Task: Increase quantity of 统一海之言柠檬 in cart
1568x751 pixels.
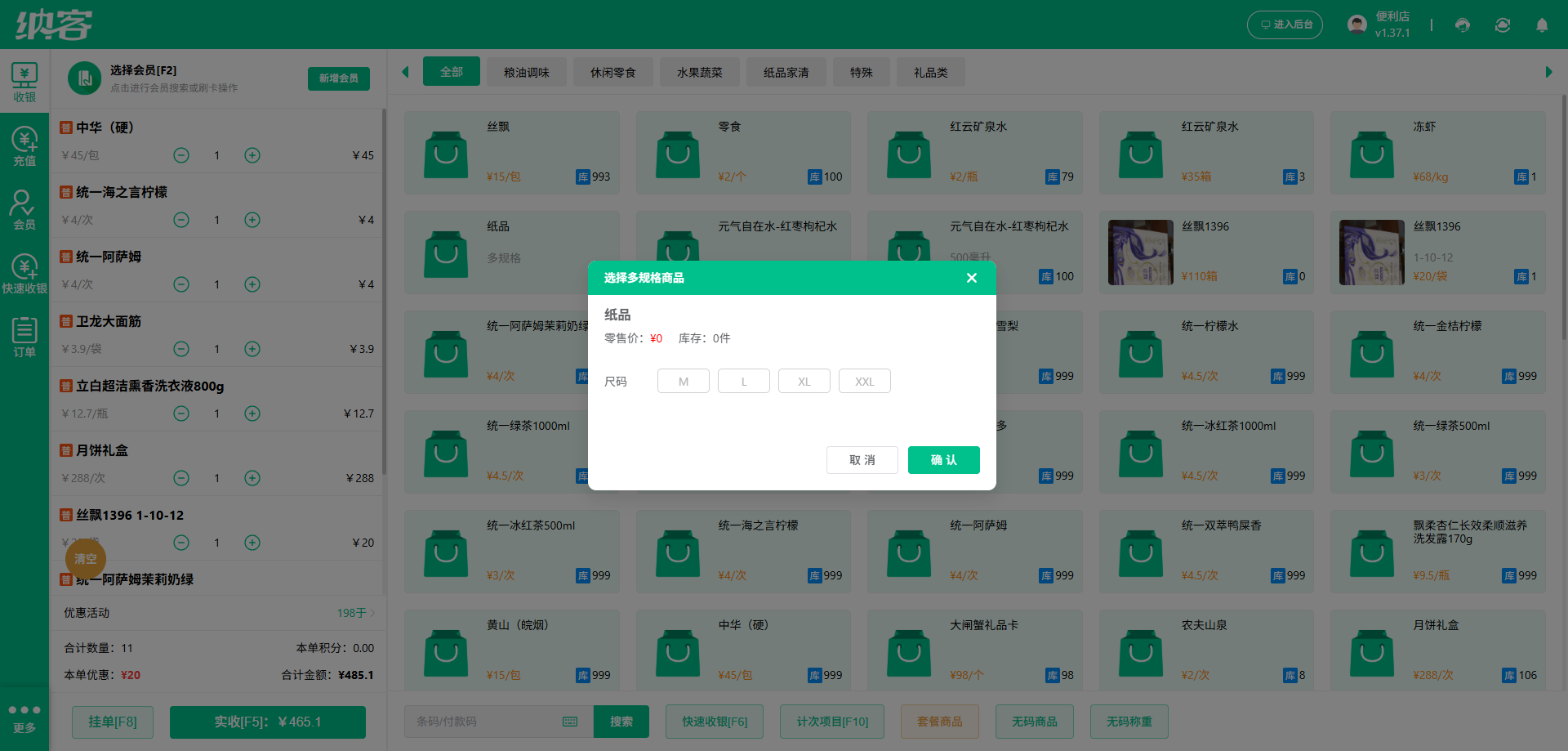Action: (252, 220)
